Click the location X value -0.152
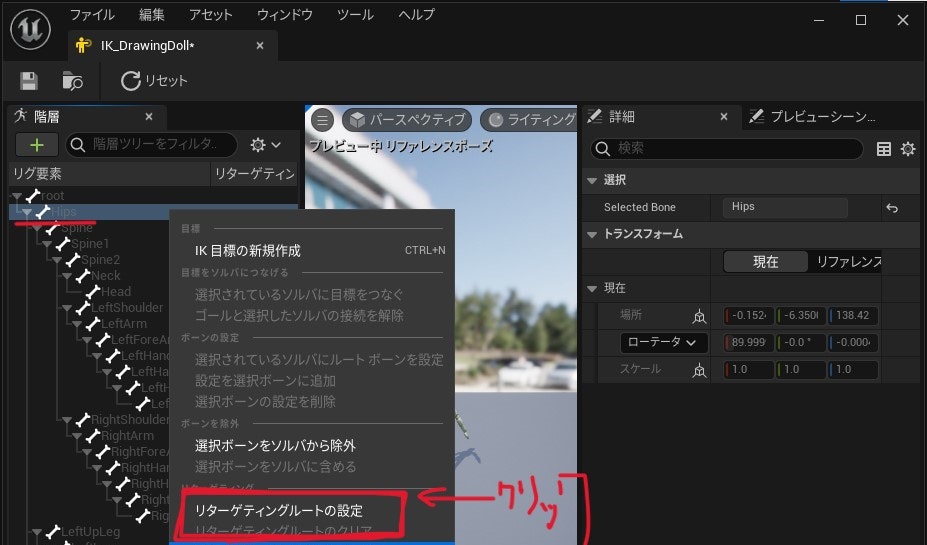 [x=749, y=316]
